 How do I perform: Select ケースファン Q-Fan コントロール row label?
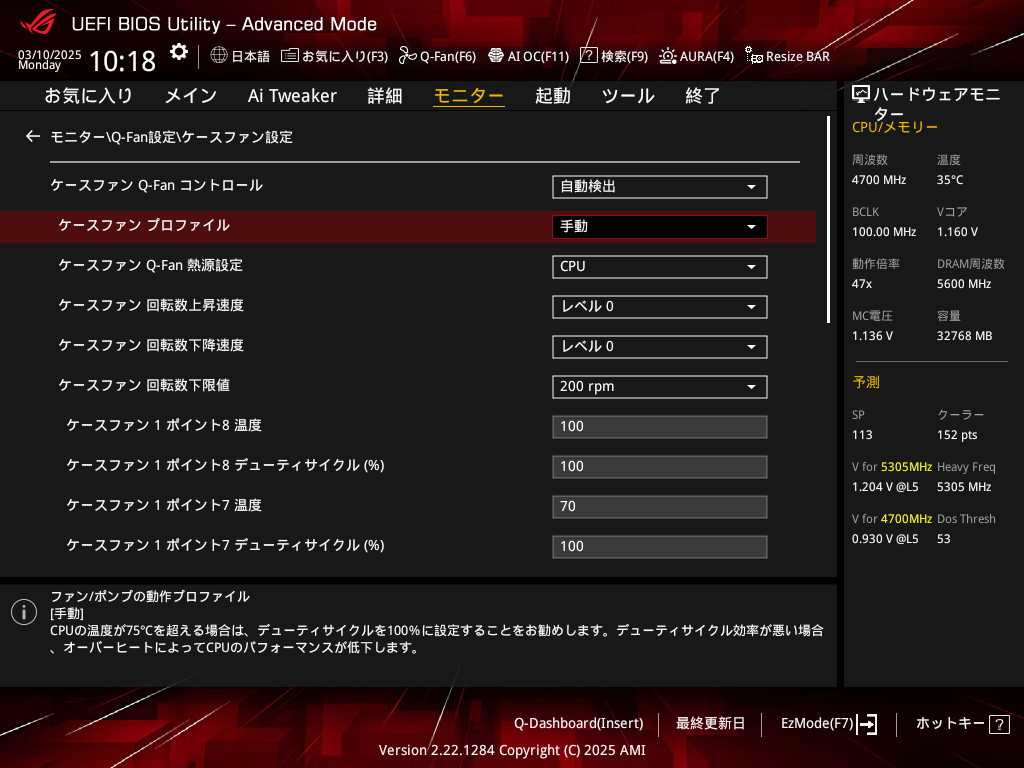point(157,185)
